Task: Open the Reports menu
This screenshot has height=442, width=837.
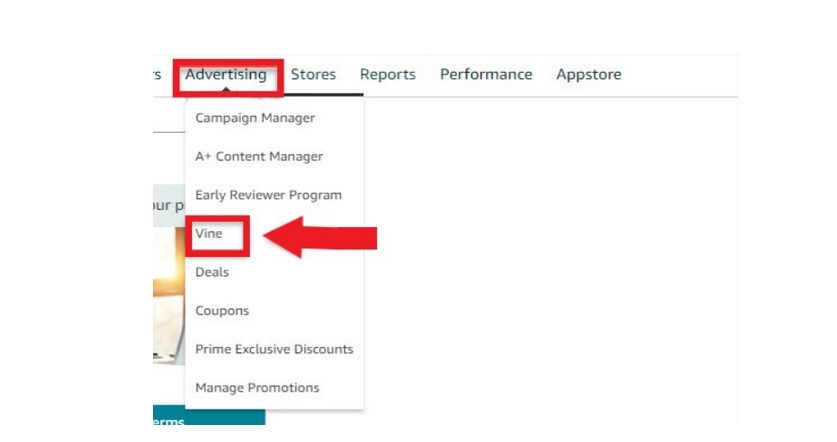Action: tap(388, 74)
